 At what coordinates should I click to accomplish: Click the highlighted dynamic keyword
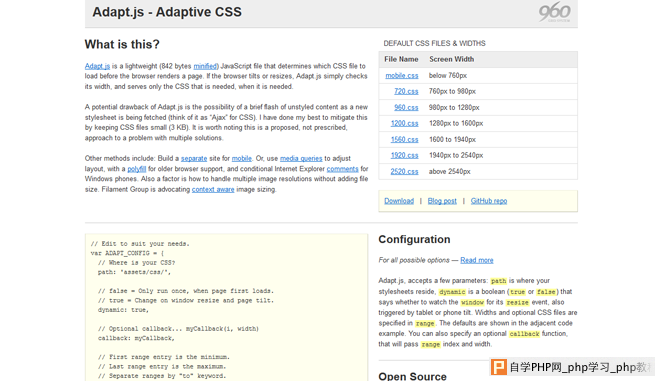click(452, 292)
